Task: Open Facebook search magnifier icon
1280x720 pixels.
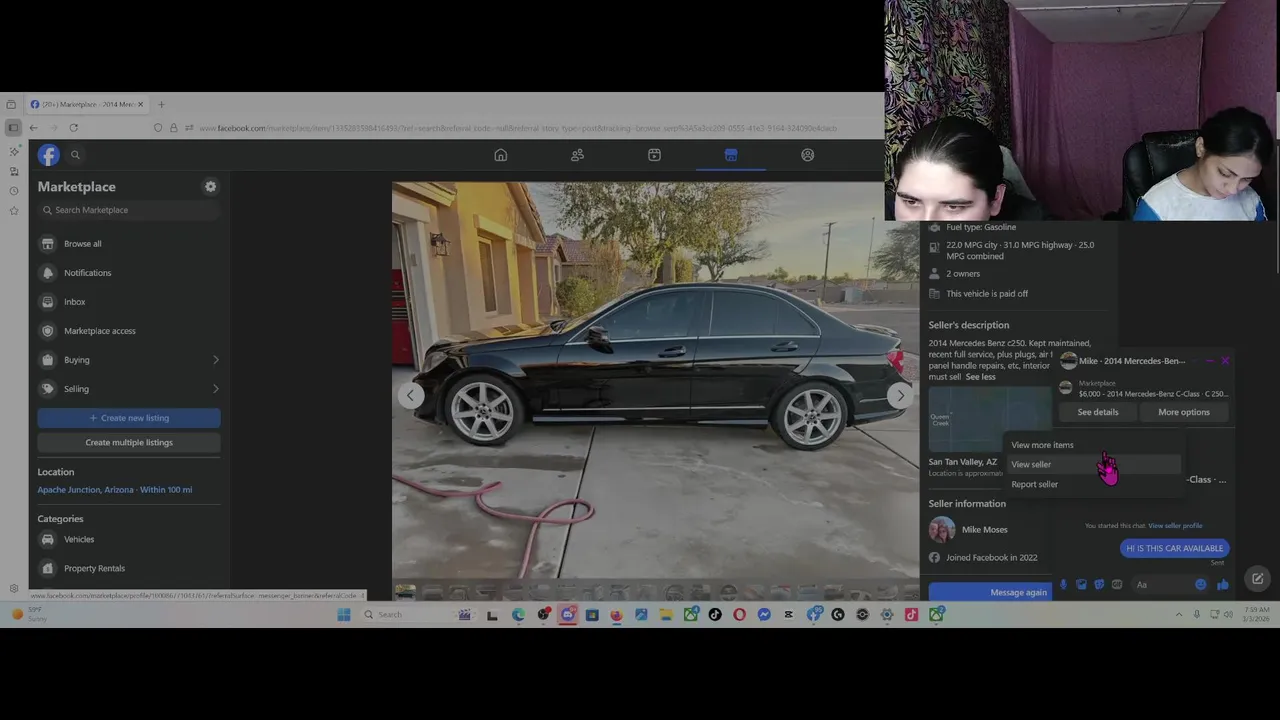Action: pyautogui.click(x=75, y=155)
